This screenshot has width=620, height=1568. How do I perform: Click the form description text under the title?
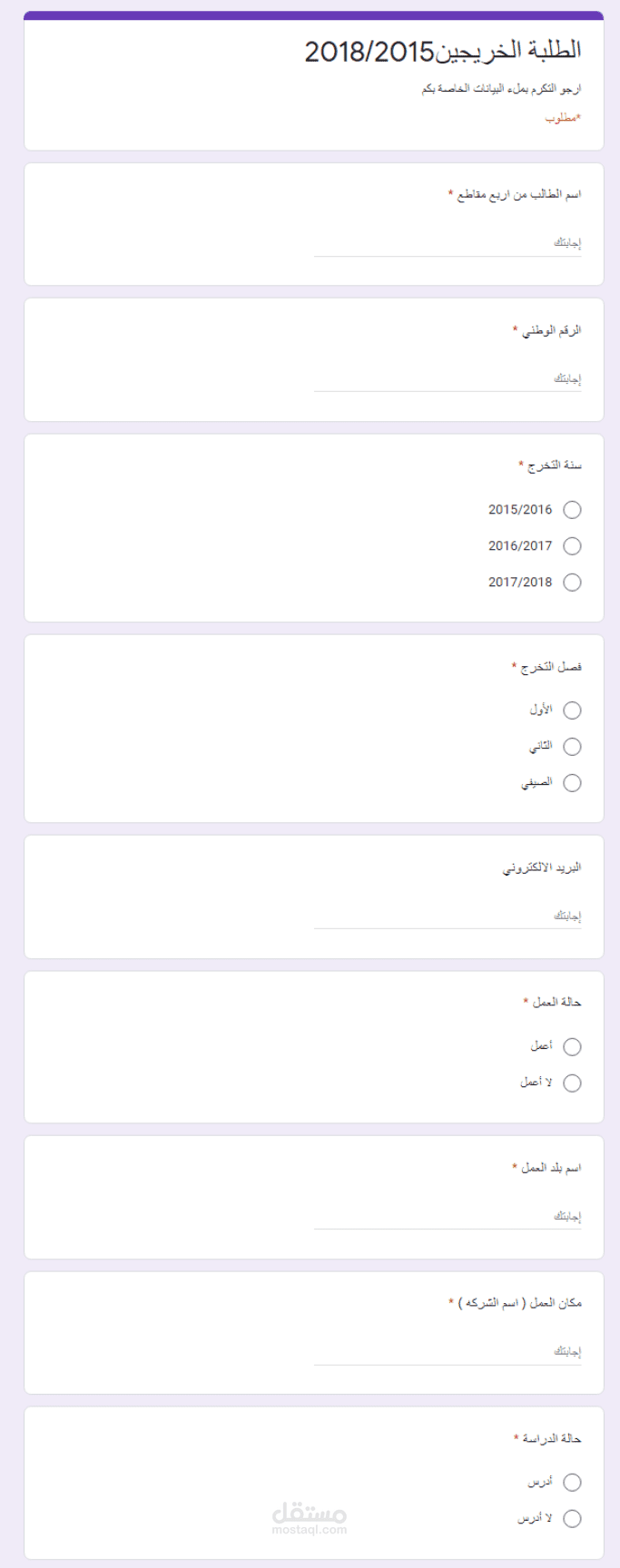(x=501, y=89)
